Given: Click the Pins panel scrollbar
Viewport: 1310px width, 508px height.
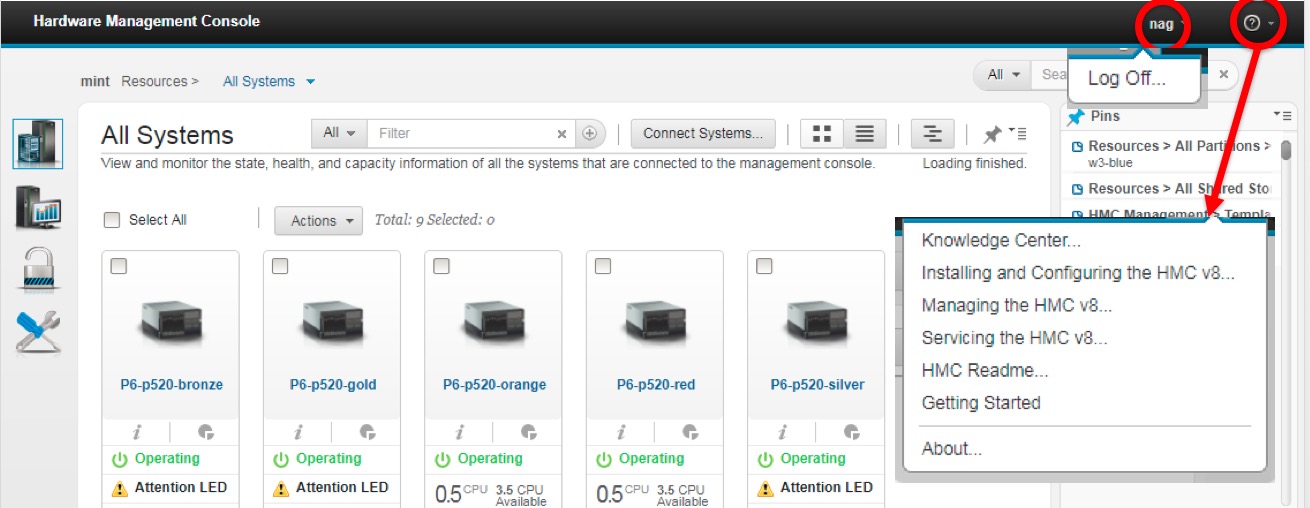Looking at the screenshot, I should 1286,150.
